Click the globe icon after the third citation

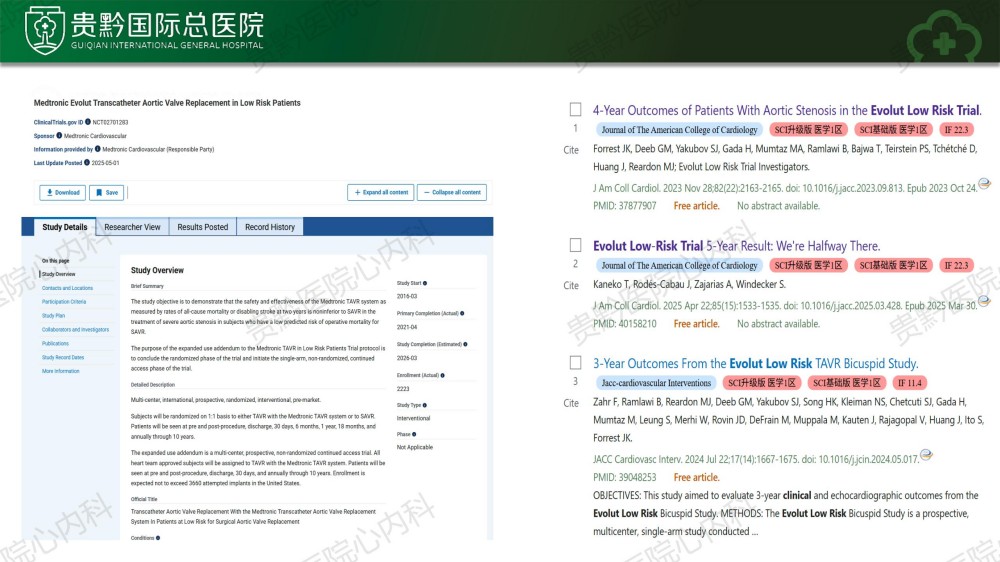[927, 455]
